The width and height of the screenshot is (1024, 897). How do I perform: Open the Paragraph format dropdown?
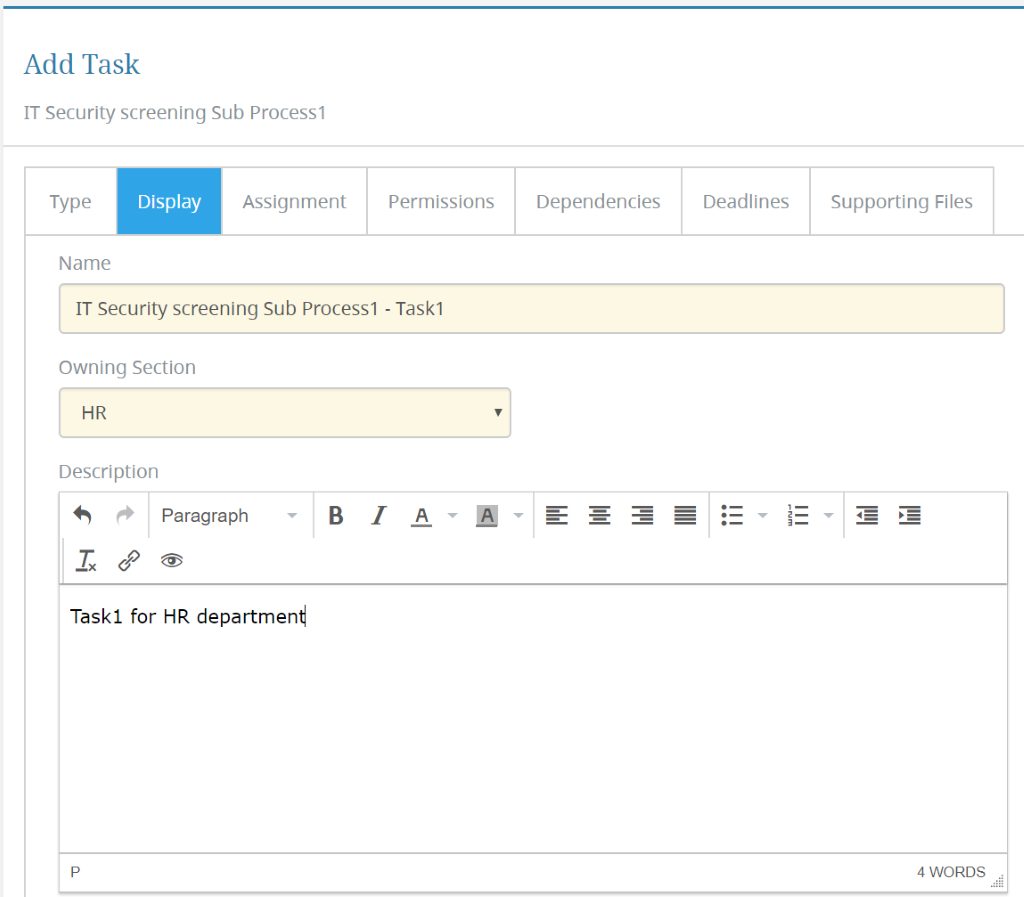229,515
